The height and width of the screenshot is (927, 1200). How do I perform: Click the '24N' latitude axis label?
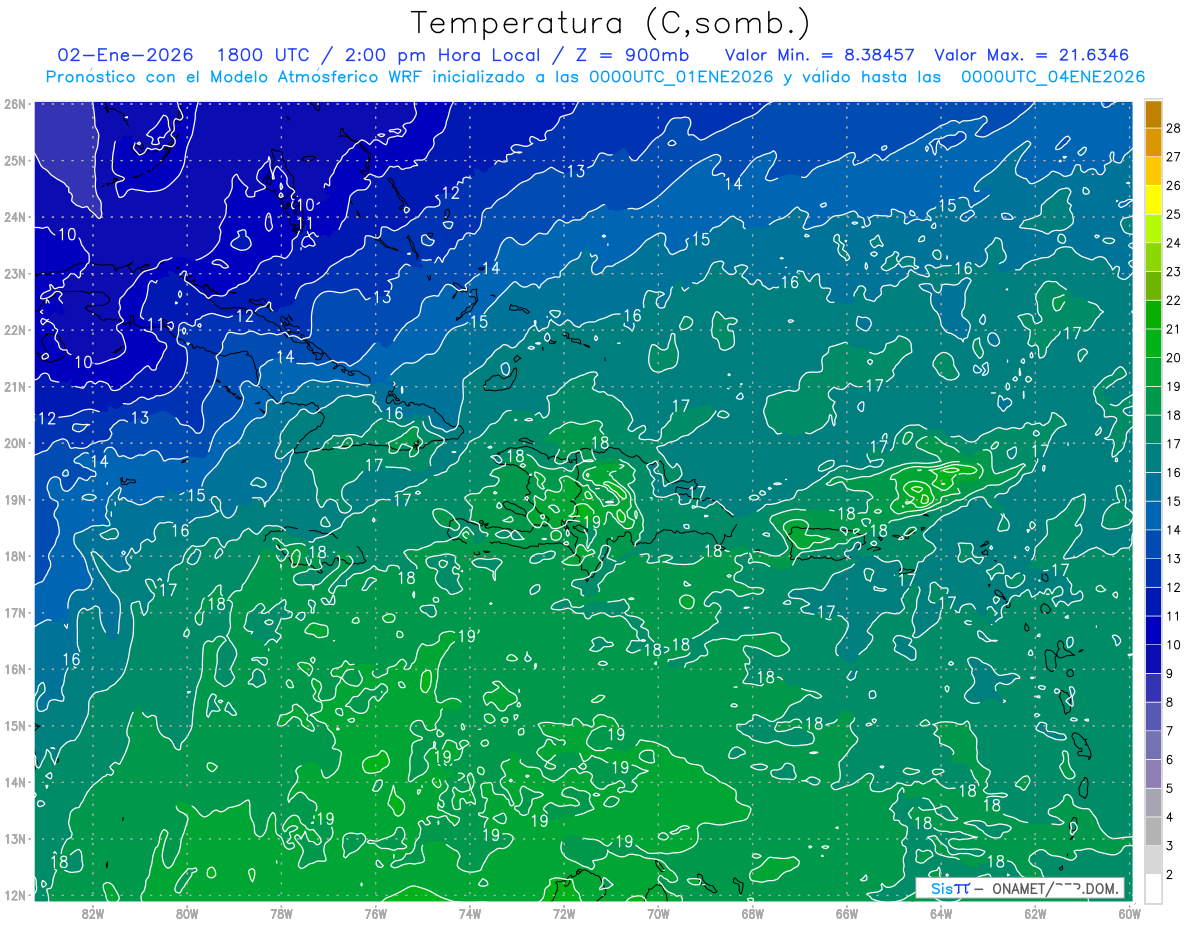click(x=15, y=217)
